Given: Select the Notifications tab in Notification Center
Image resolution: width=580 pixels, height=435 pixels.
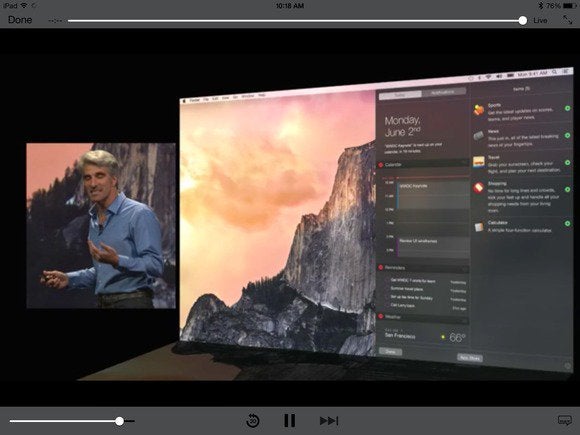Looking at the screenshot, I should 443,92.
